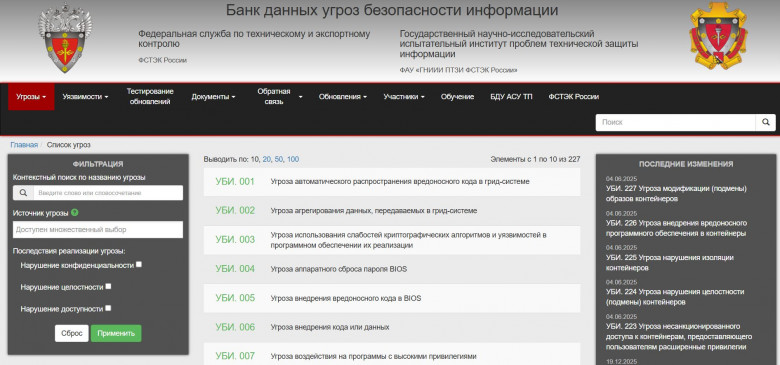
Task: Click the GNIII PTZI gold emblem logo
Action: (718, 36)
